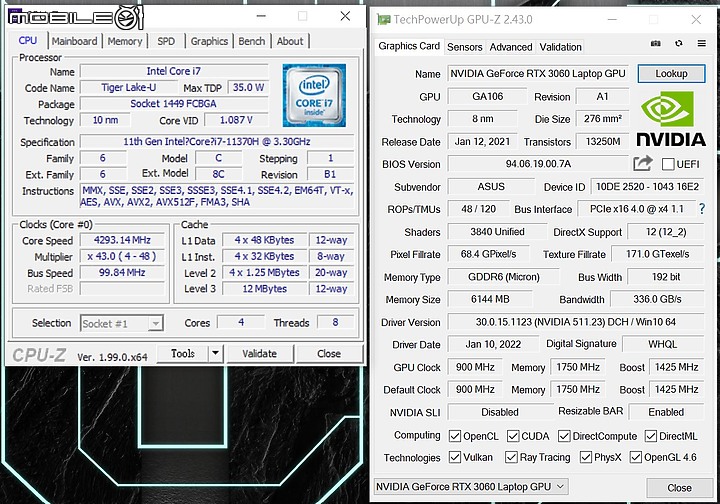Click the NVIDIA logo in GPU-Z

click(x=671, y=118)
